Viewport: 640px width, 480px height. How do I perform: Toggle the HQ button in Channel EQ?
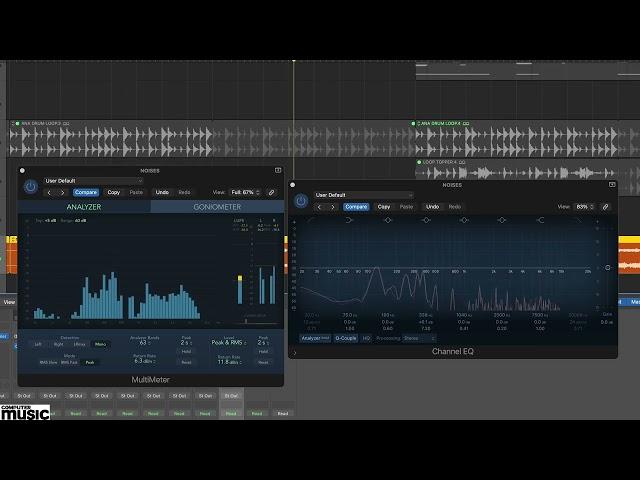click(x=366, y=338)
